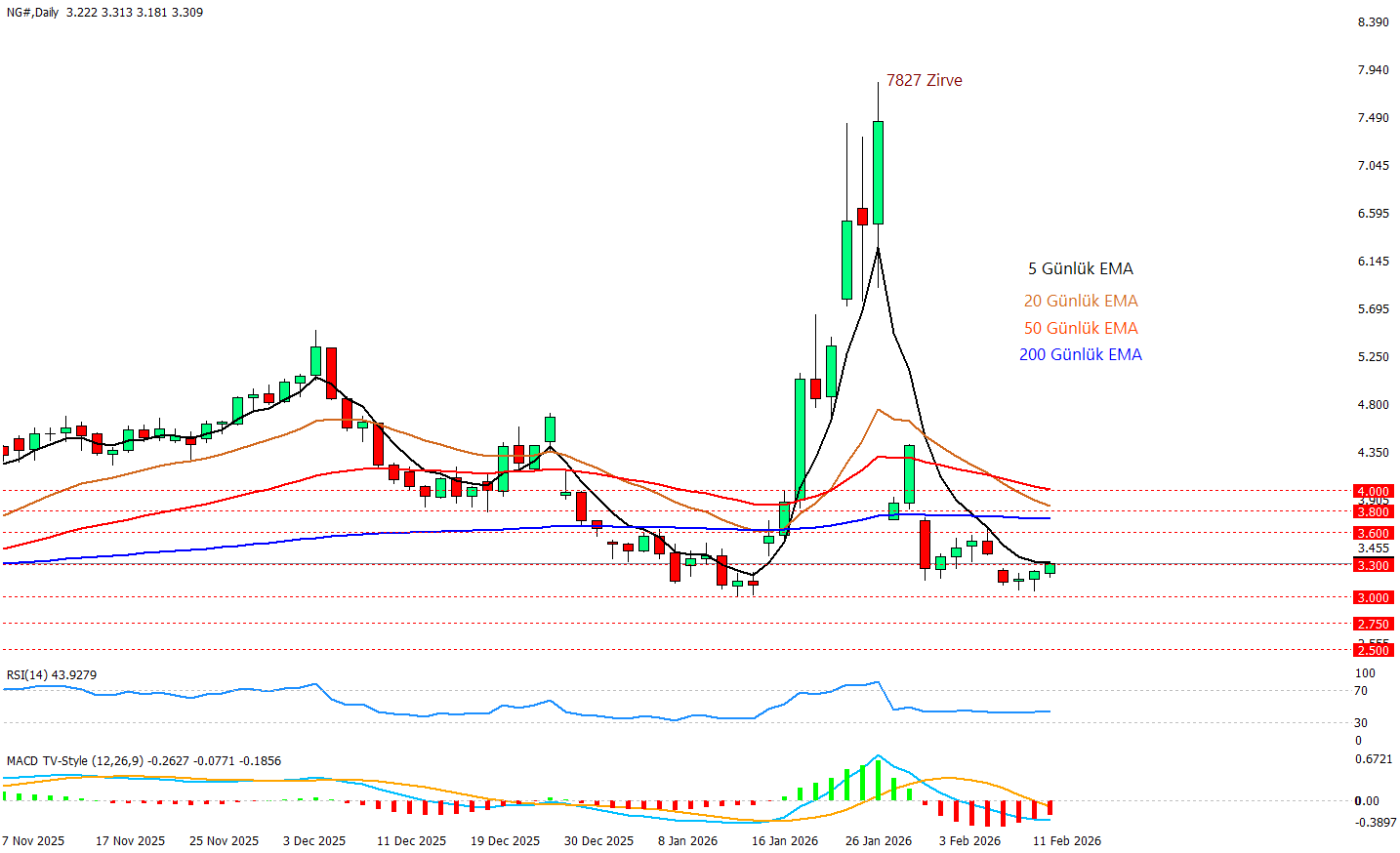This screenshot has height=853, width=1400.
Task: Select the 3 Dec 2025 date marker
Action: coord(314,840)
